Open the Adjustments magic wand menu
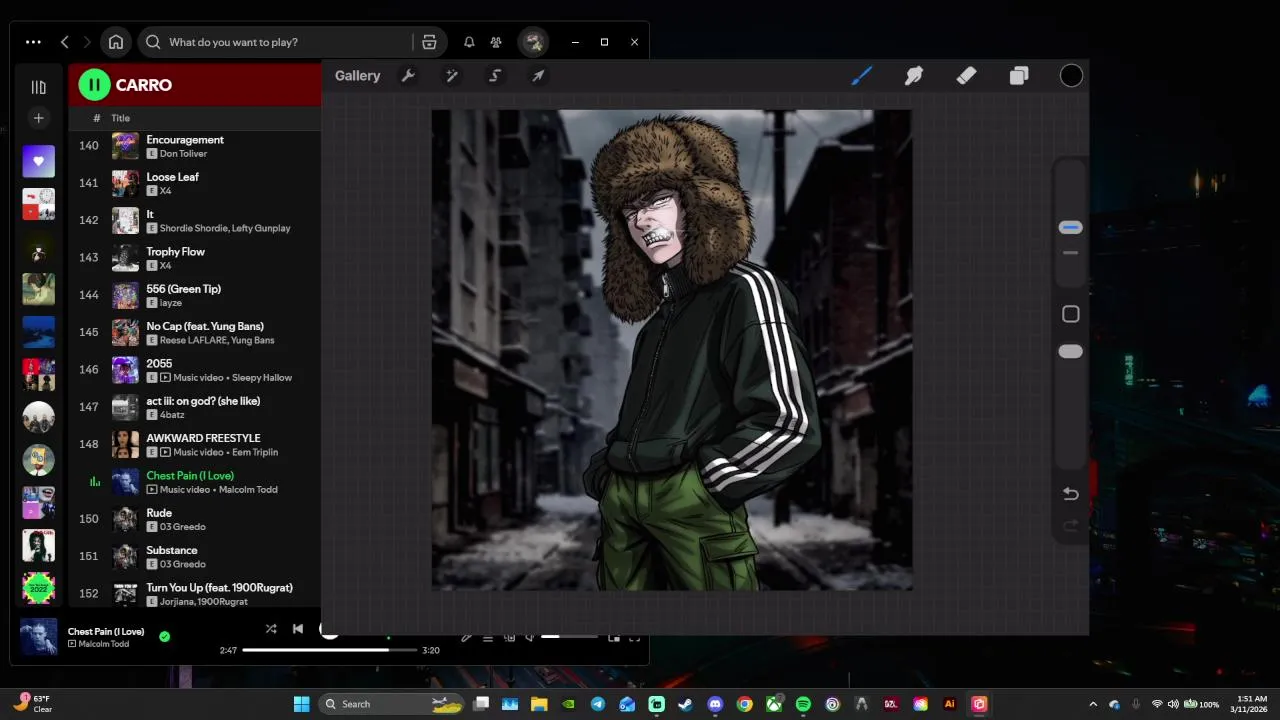The image size is (1280, 720). 452,76
